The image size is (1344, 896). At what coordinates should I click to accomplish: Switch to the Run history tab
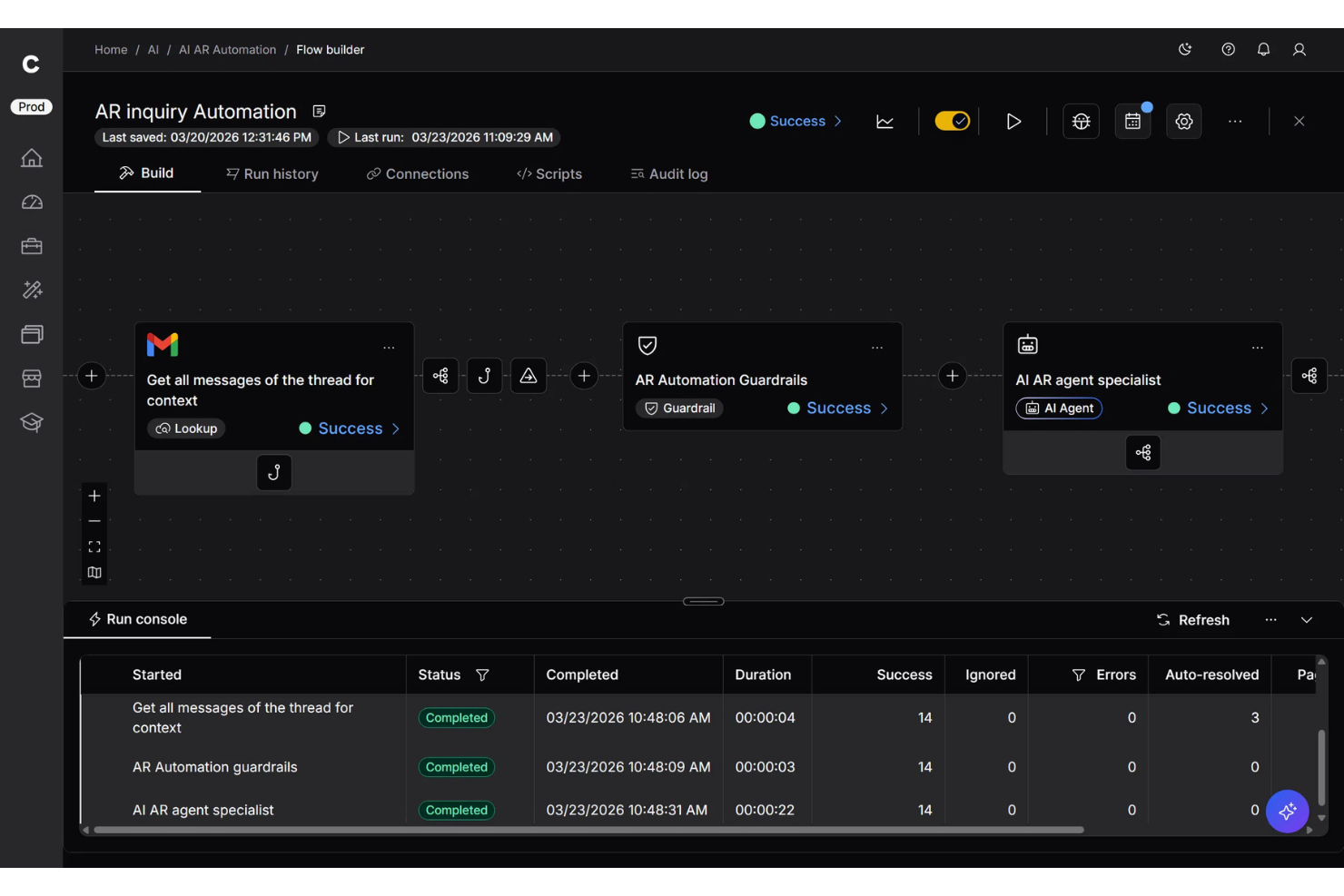272,173
